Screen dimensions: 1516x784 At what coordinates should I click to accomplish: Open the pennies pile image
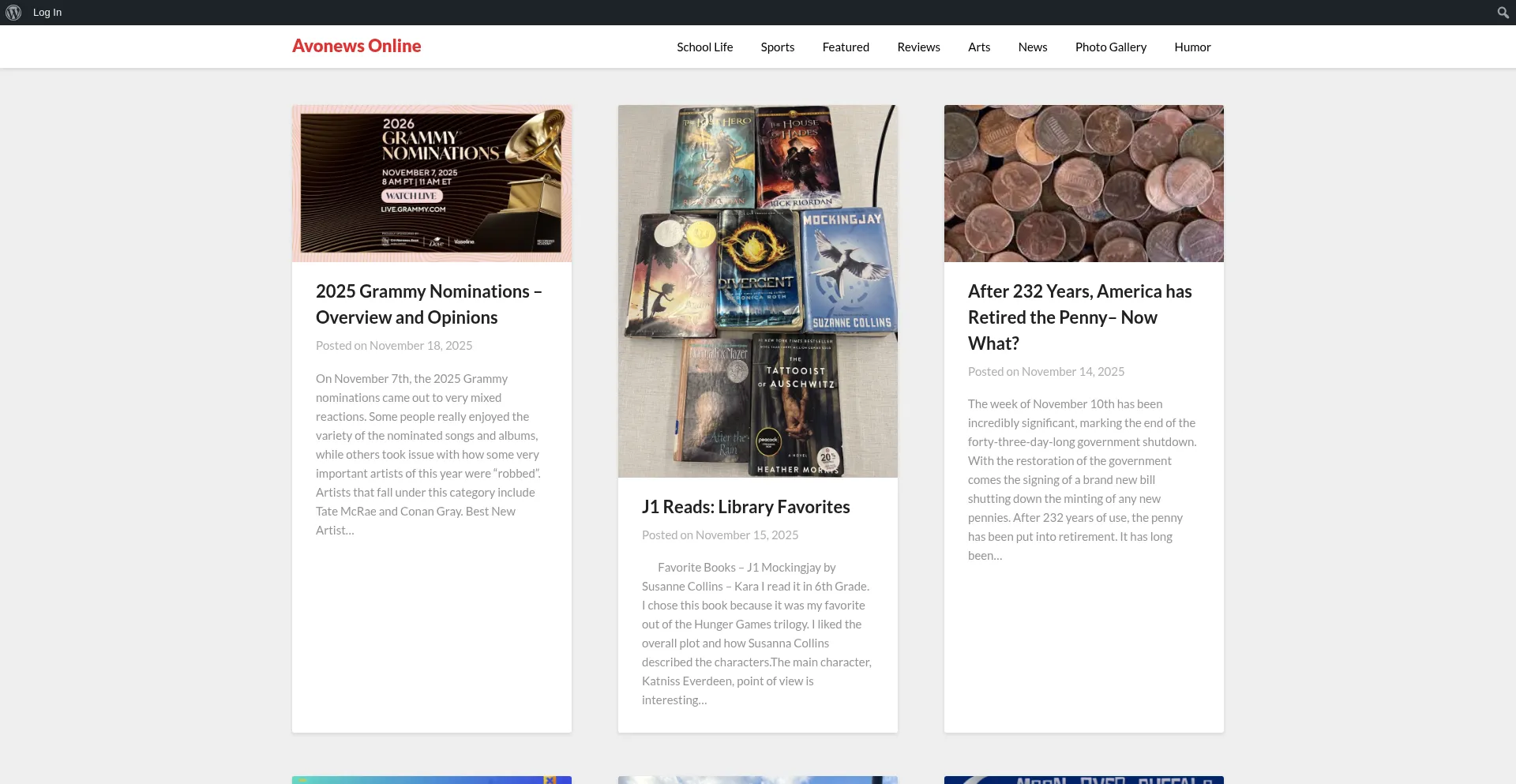point(1083,183)
